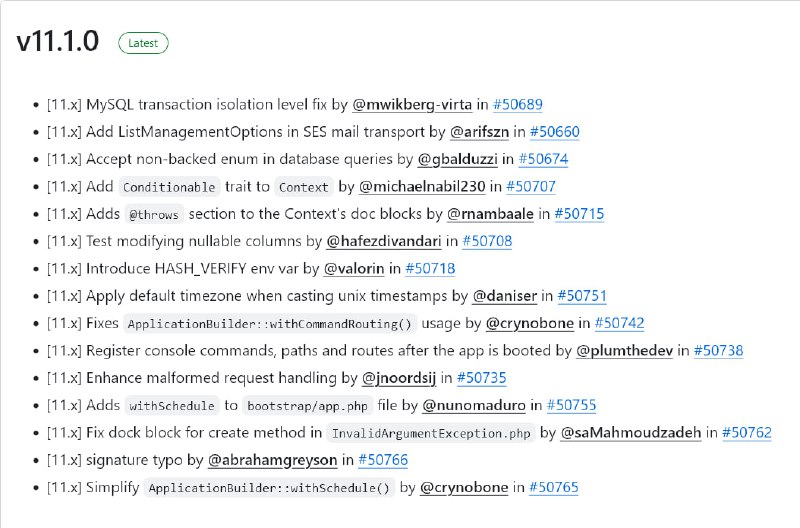Click the @daniser author link
Screen dimensions: 800x528
(505, 296)
